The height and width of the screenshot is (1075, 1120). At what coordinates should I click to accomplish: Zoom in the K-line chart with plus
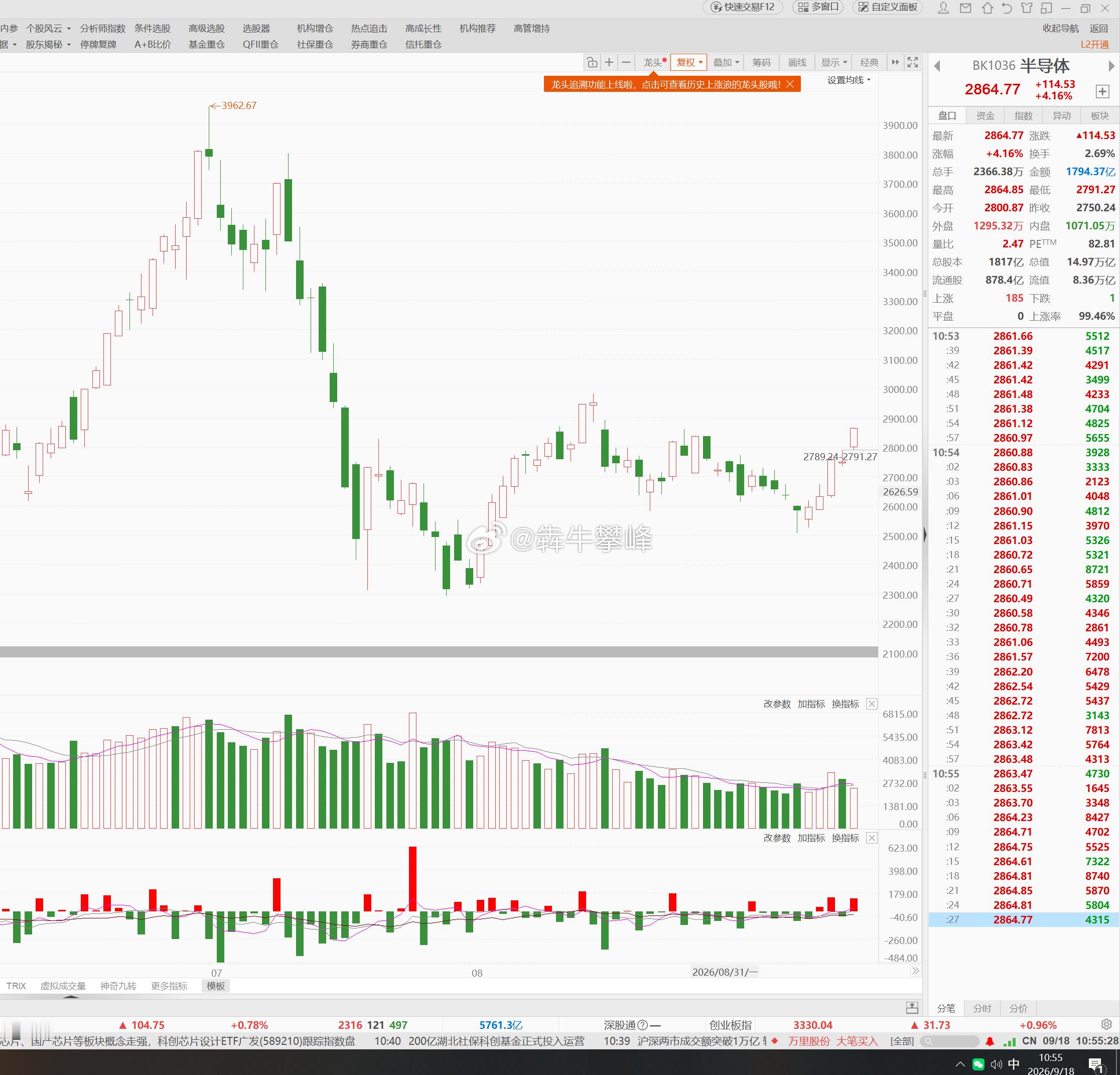tap(609, 62)
